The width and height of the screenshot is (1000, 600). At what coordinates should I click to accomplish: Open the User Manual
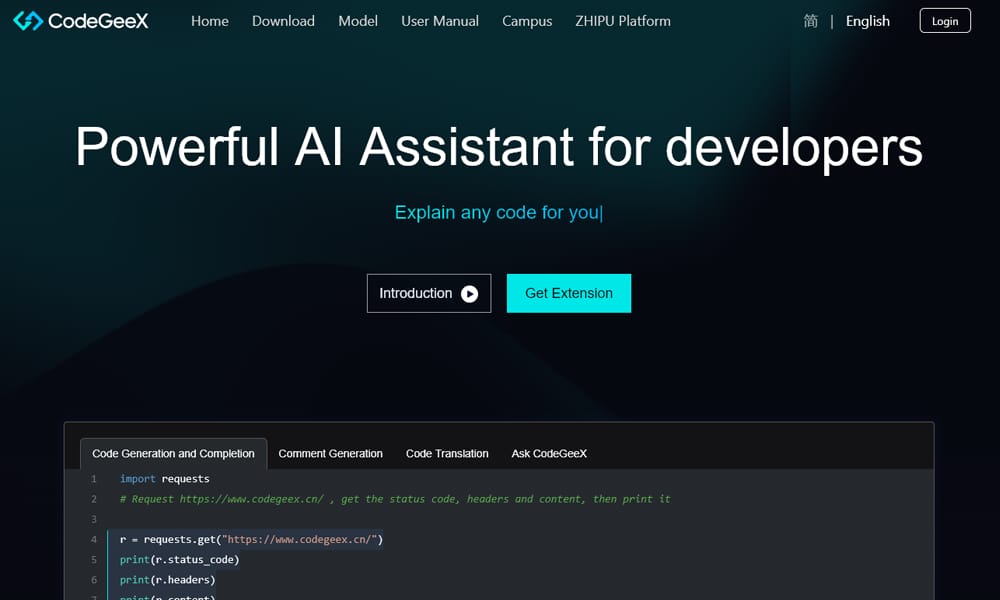point(439,20)
